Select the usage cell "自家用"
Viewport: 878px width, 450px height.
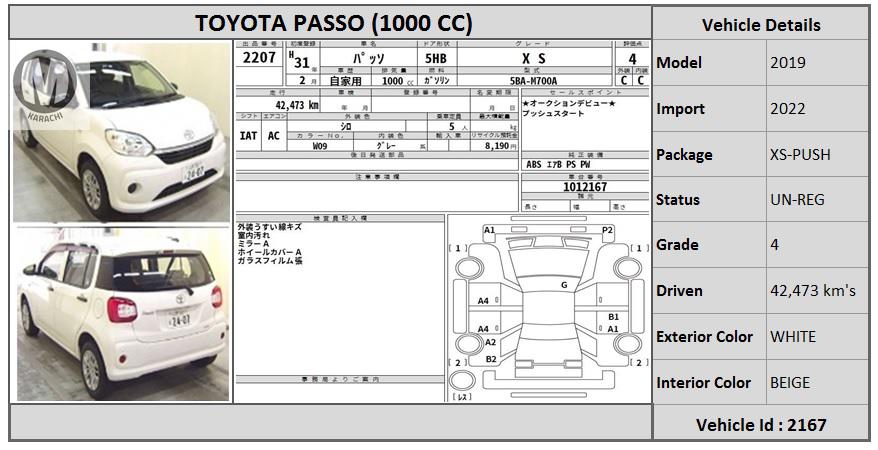coord(345,81)
